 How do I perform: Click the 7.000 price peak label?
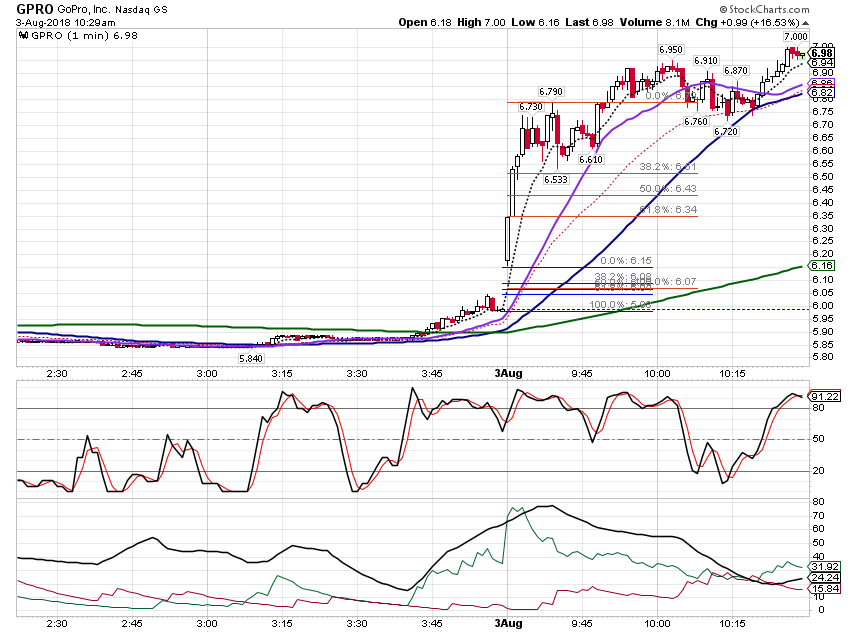tap(795, 36)
